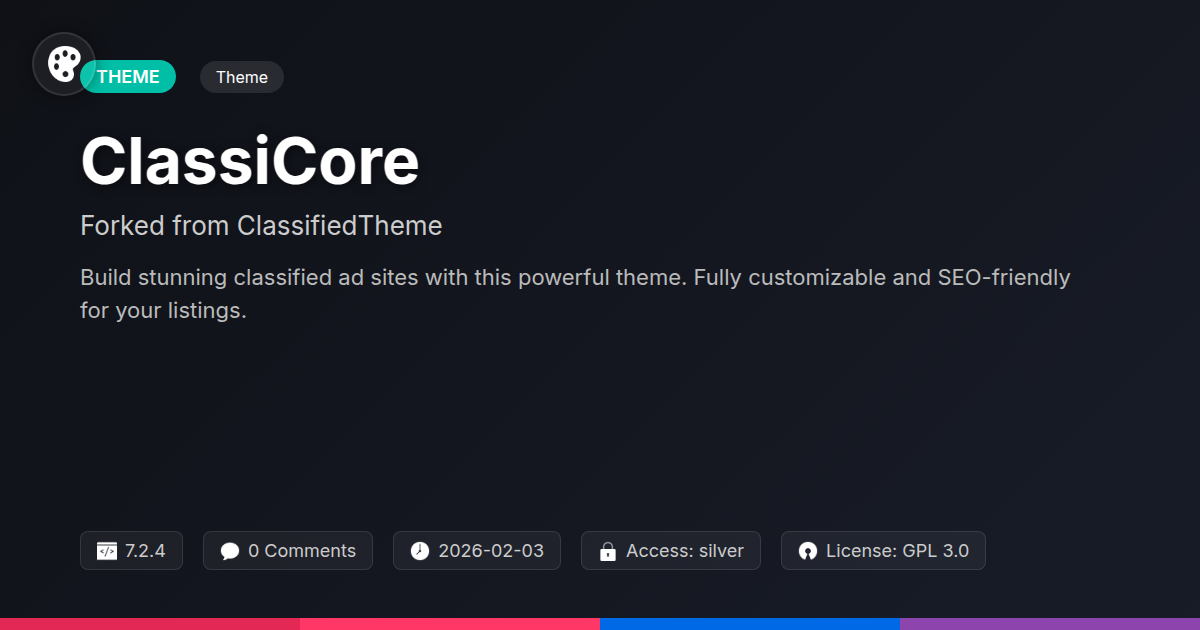Viewport: 1200px width, 630px height.
Task: Click the ClassiCore title
Action: 250,162
